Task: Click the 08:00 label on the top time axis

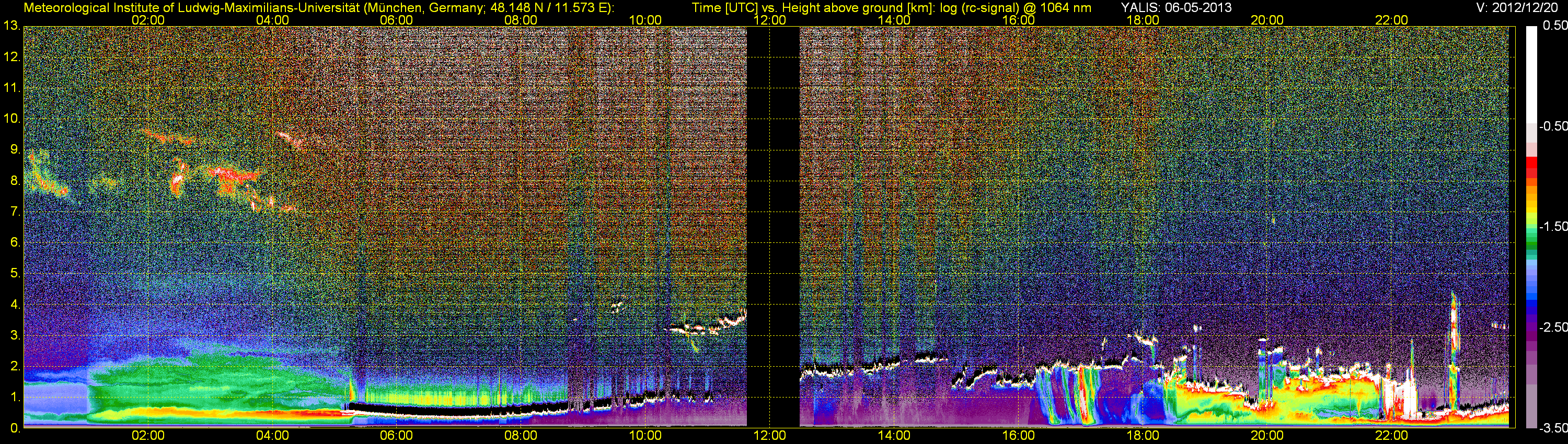Action: pyautogui.click(x=521, y=20)
